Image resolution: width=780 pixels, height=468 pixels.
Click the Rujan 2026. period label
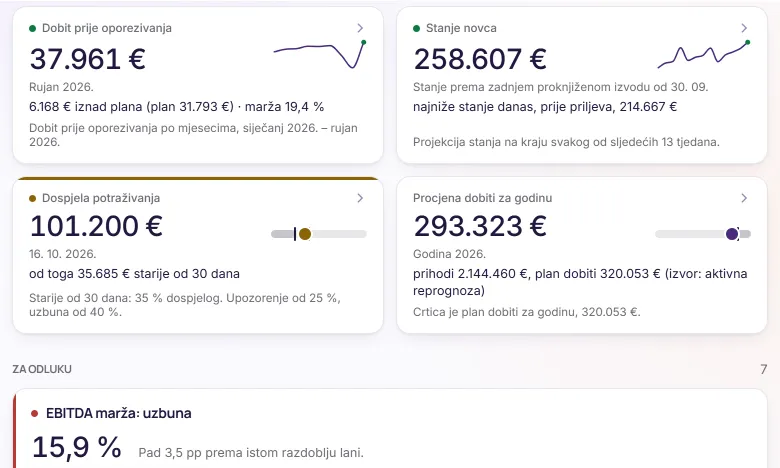click(x=61, y=87)
